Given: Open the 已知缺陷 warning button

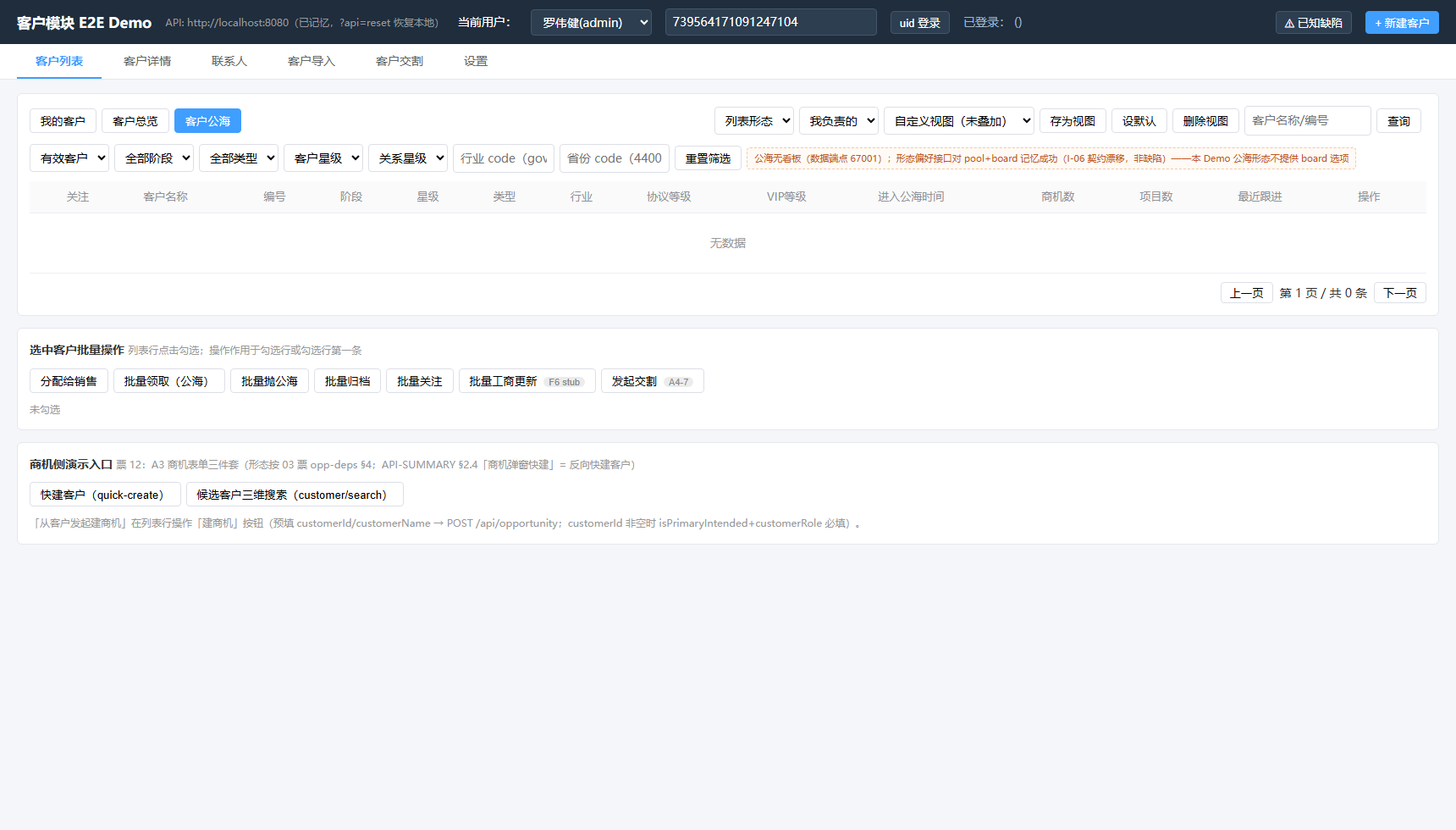Looking at the screenshot, I should [x=1313, y=23].
